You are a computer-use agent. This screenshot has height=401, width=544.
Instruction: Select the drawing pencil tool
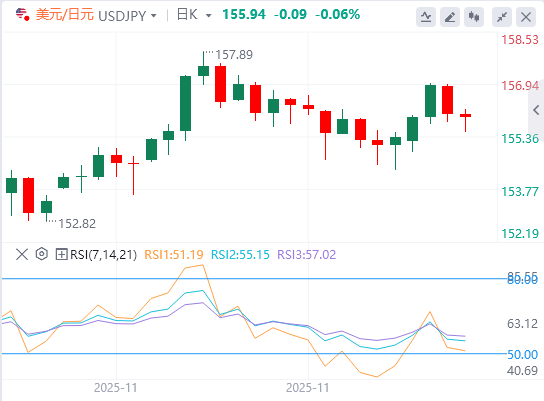450,17
